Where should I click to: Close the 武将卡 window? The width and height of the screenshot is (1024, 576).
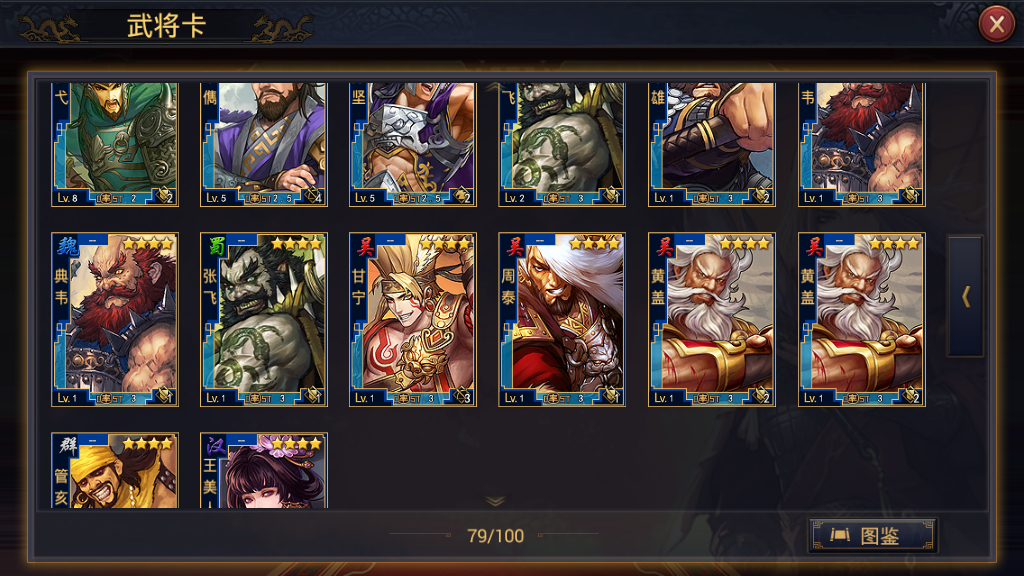(997, 24)
